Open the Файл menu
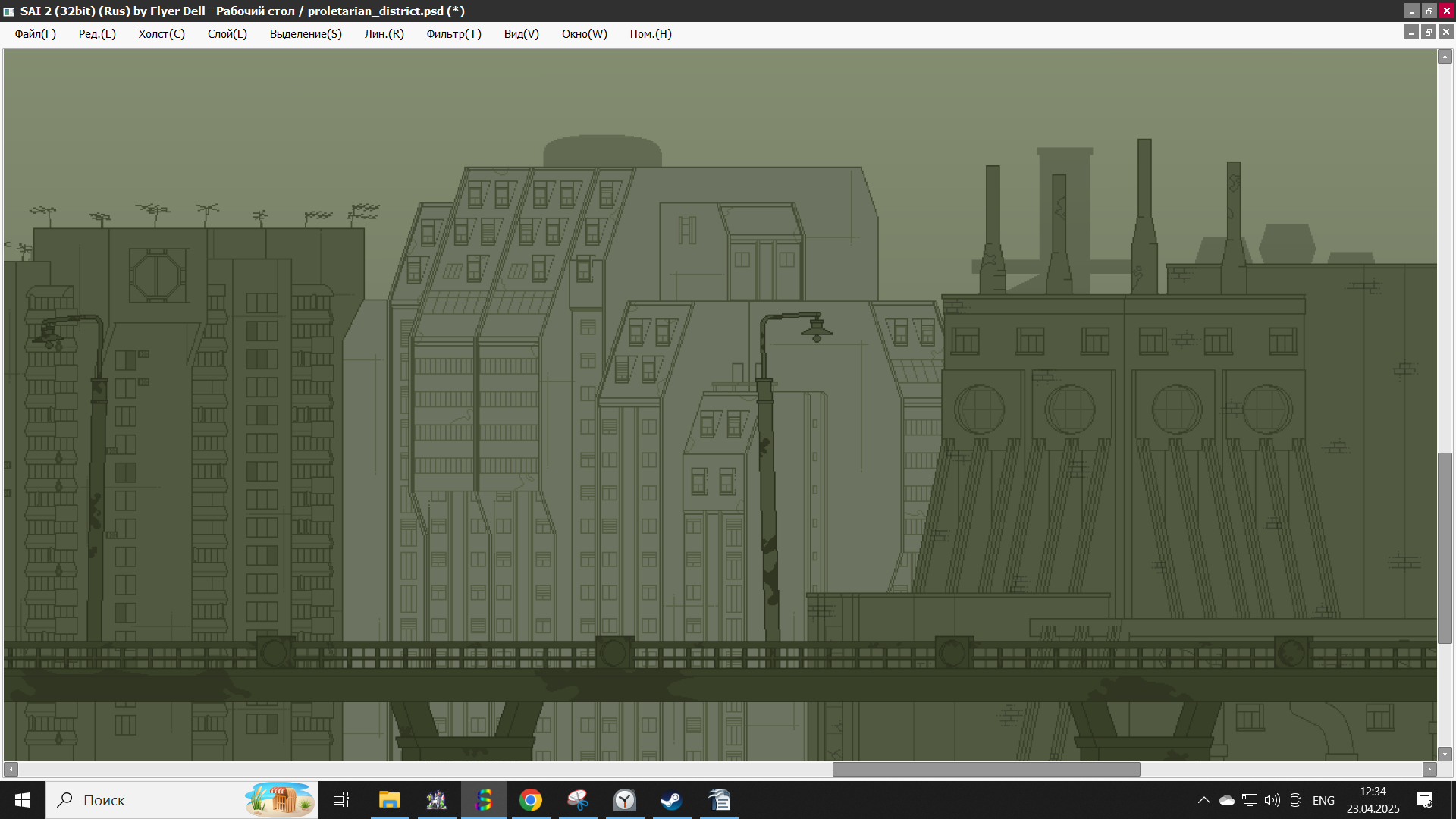 click(35, 34)
